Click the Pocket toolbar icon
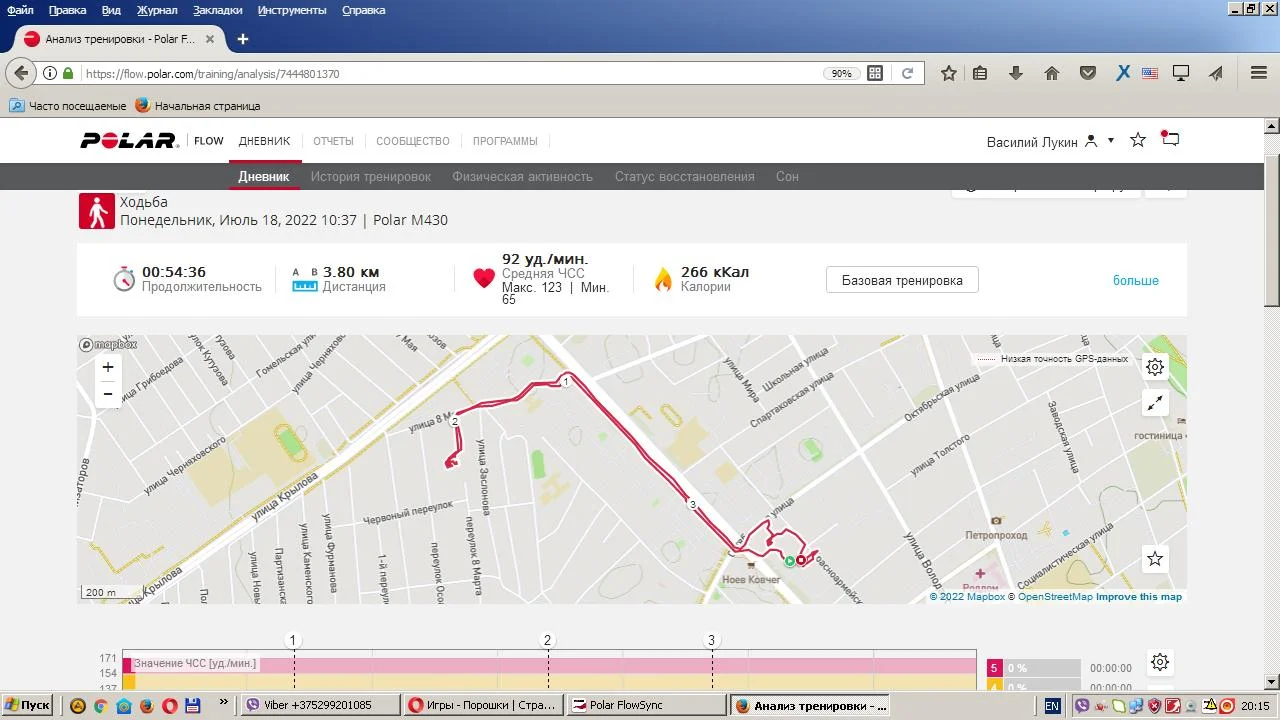 point(1088,73)
